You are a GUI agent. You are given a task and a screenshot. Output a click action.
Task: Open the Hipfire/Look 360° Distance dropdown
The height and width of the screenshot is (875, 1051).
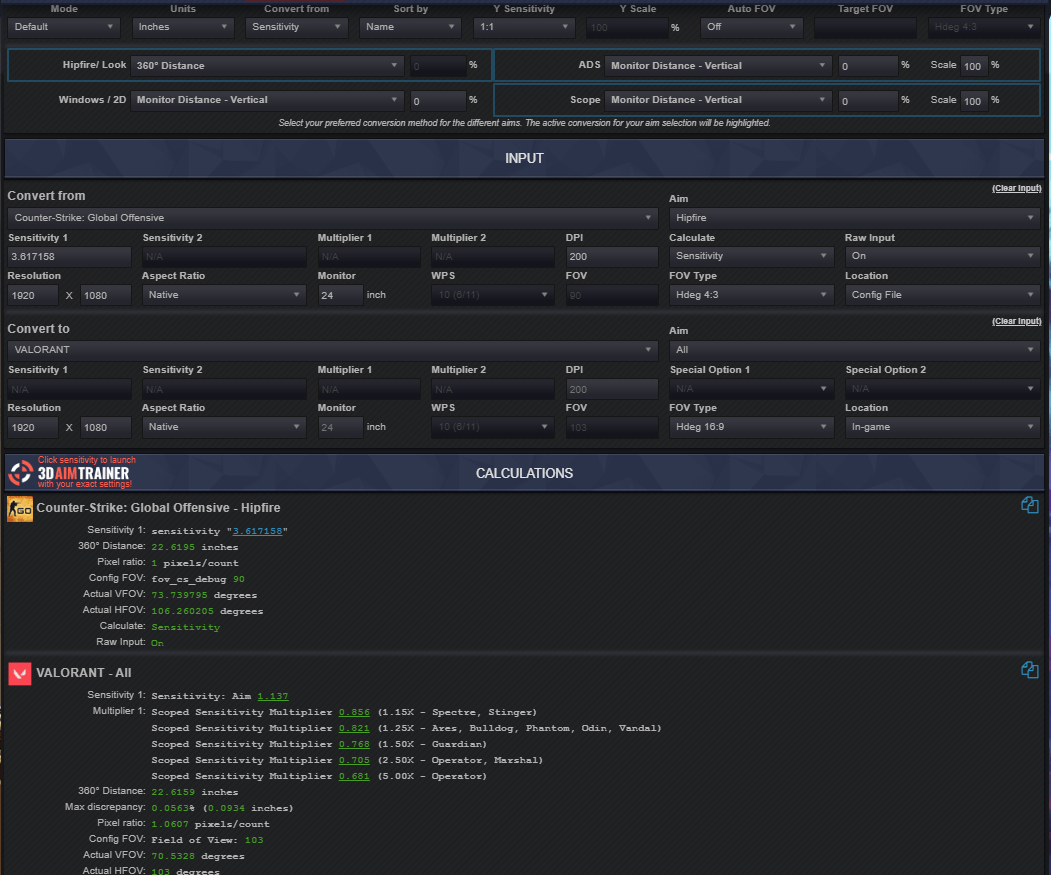(267, 66)
